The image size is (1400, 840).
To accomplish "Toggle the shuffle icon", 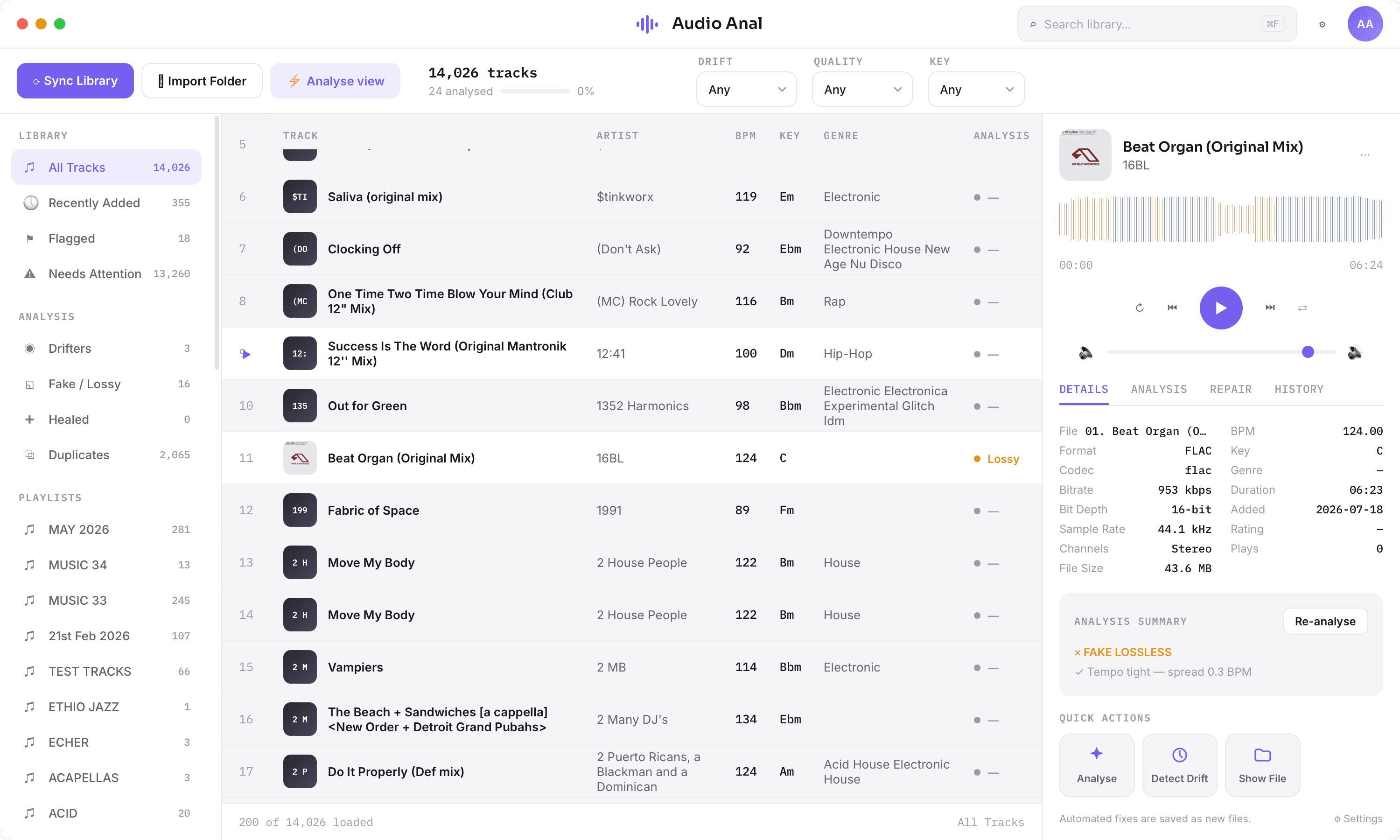I will click(x=1302, y=308).
